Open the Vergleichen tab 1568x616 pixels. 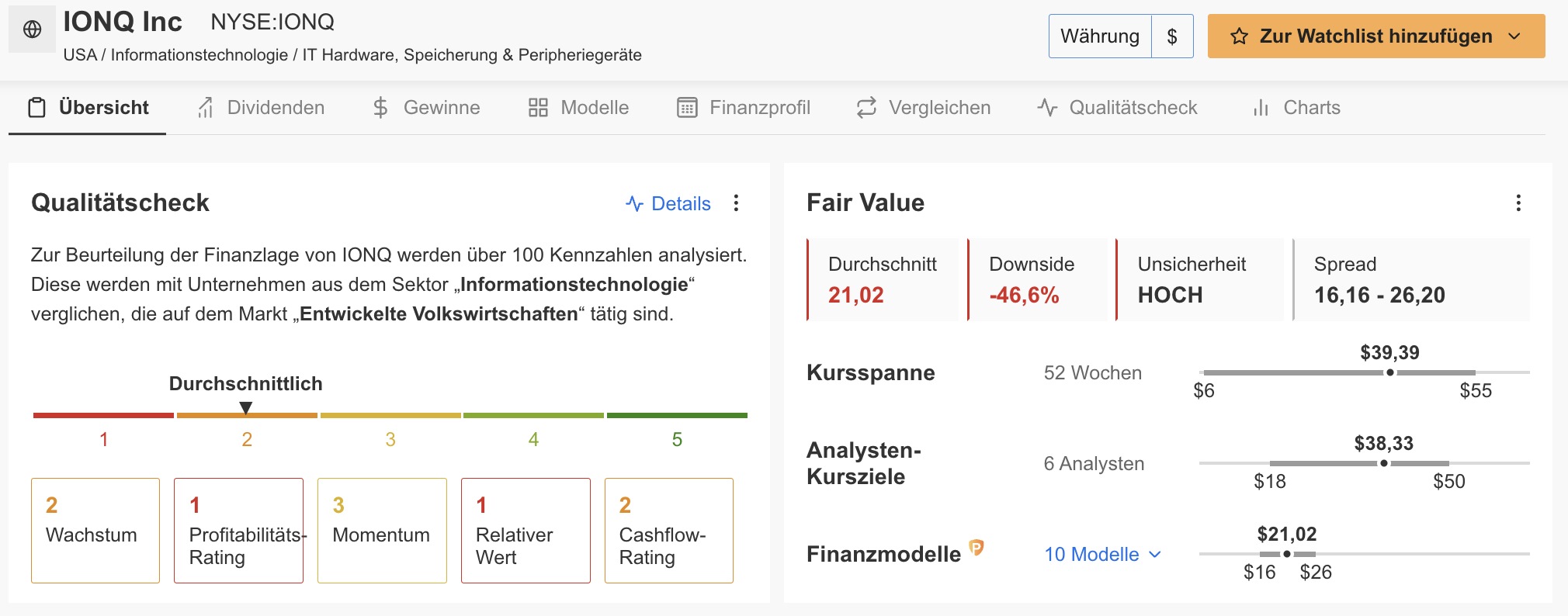click(x=923, y=108)
